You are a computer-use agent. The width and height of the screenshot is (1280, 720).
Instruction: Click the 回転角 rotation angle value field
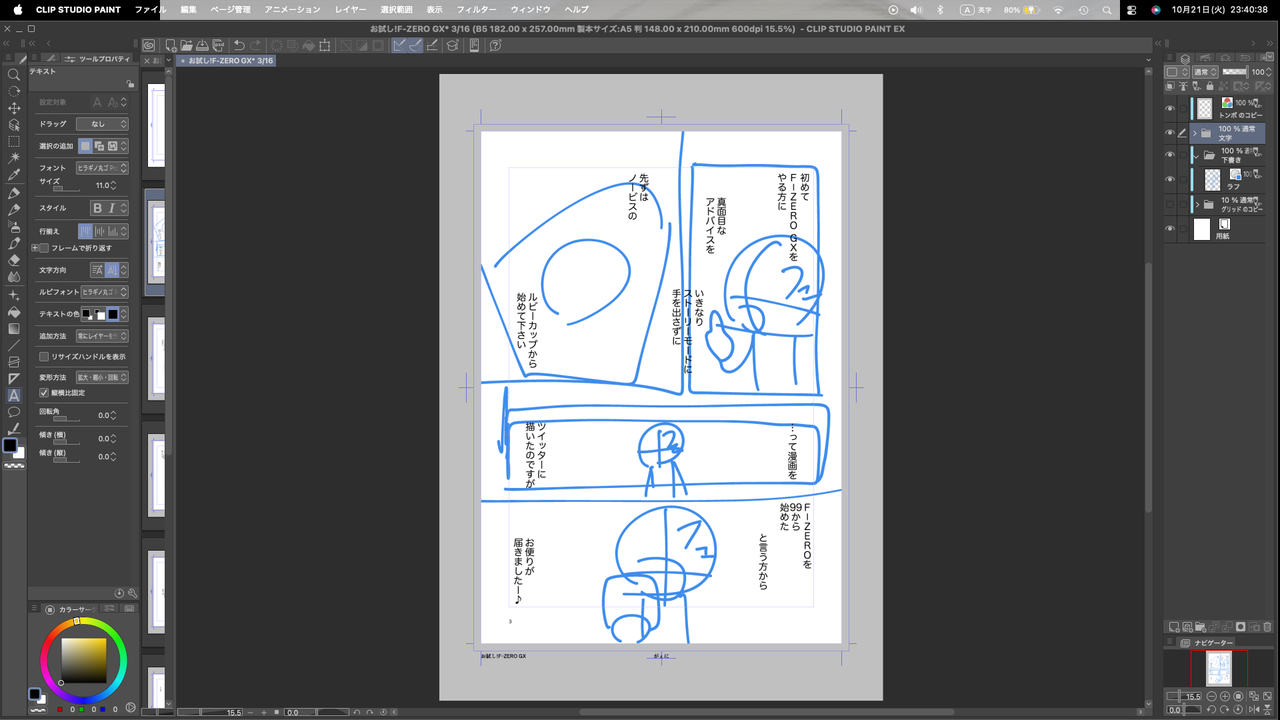[103, 415]
